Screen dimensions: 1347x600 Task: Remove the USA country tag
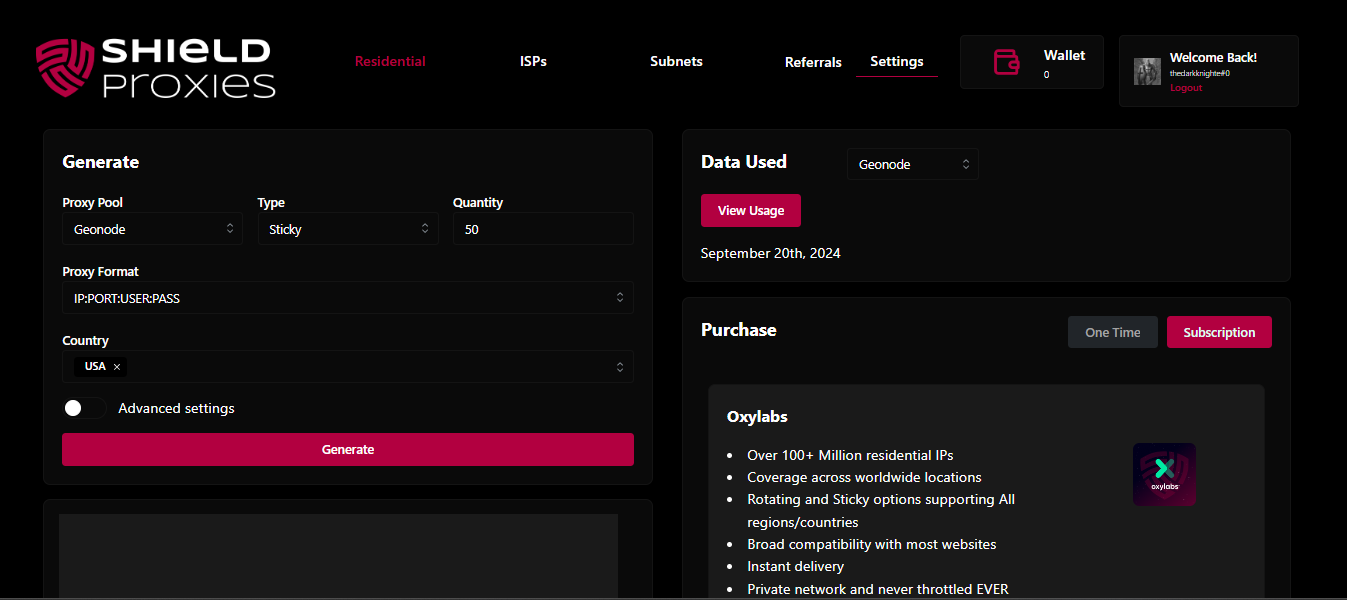coord(117,367)
